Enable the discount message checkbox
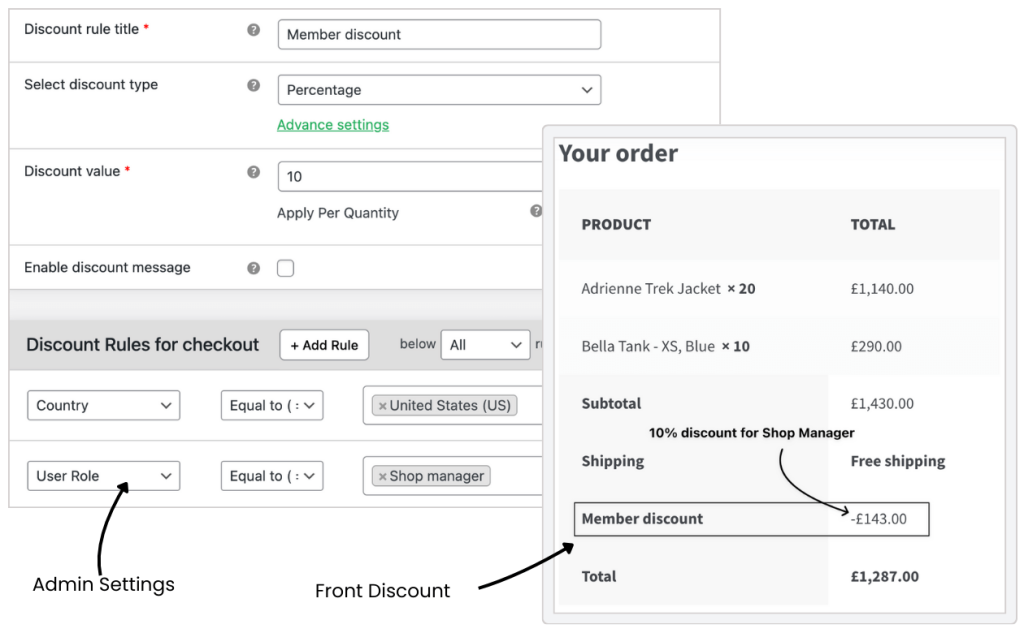This screenshot has height=633, width=1024. tap(285, 268)
